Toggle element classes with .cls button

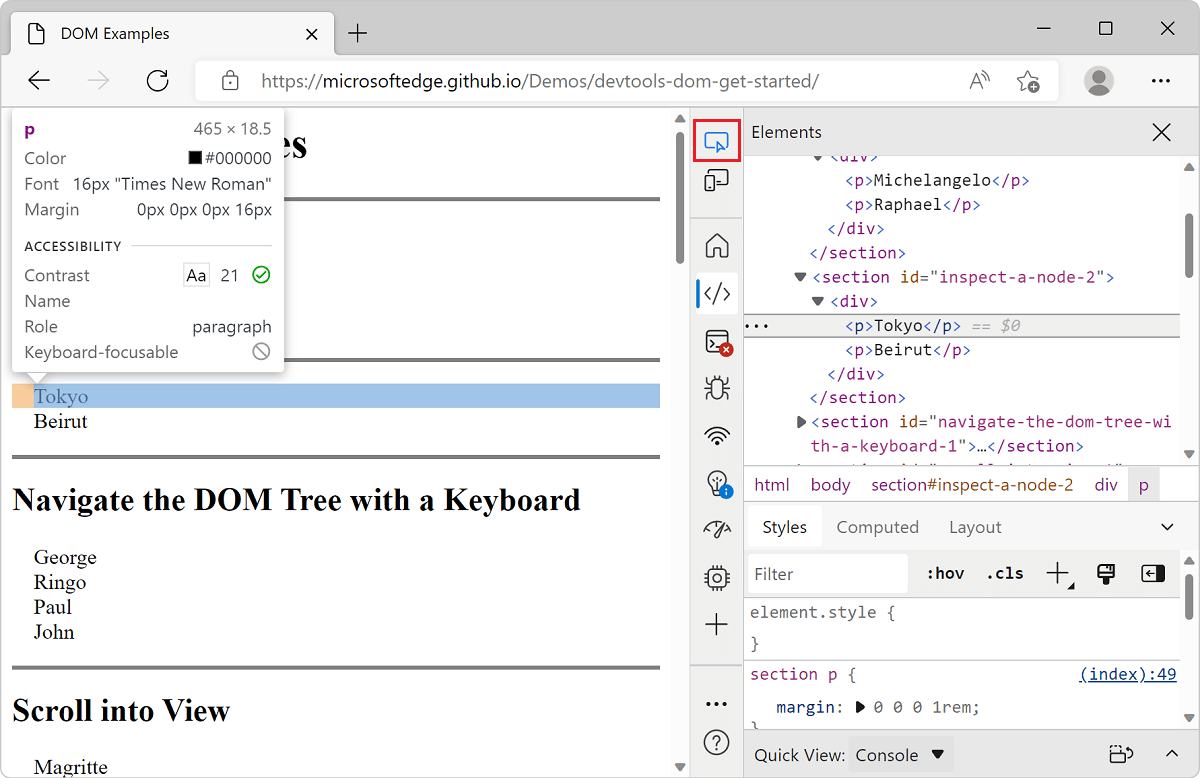[x=1003, y=572]
